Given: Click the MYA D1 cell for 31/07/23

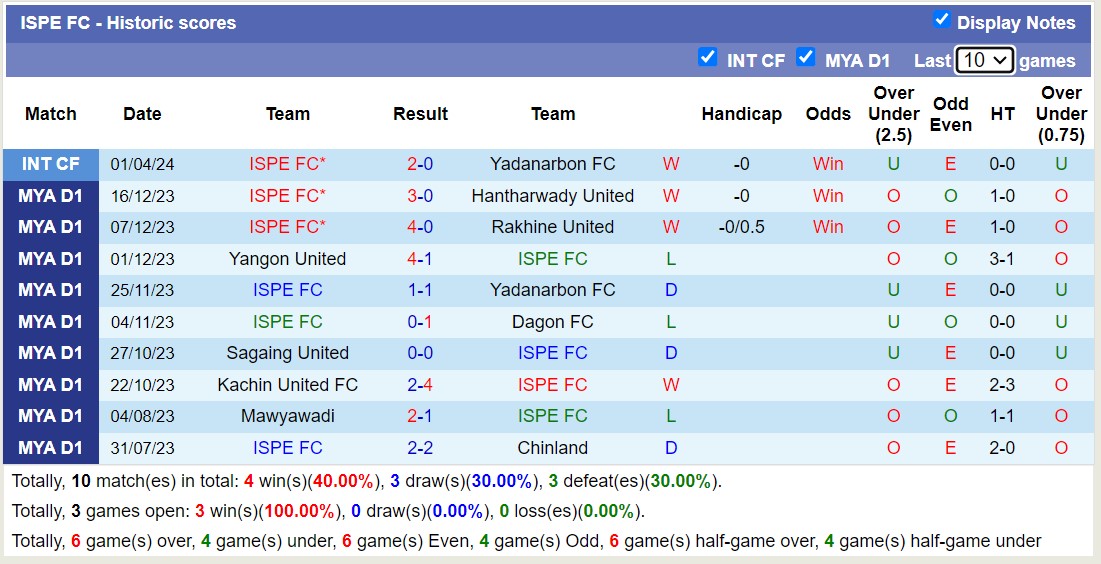Looking at the screenshot, I should coord(51,448).
